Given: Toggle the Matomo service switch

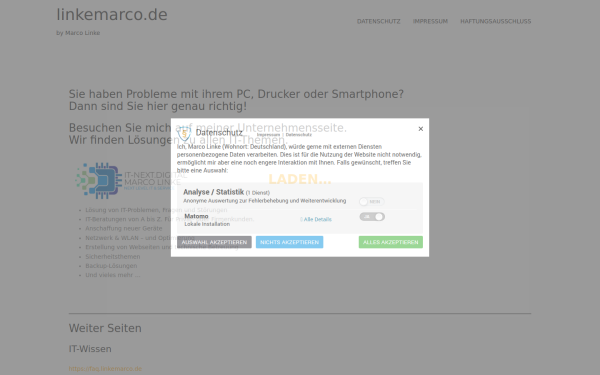Looking at the screenshot, I should [x=372, y=217].
